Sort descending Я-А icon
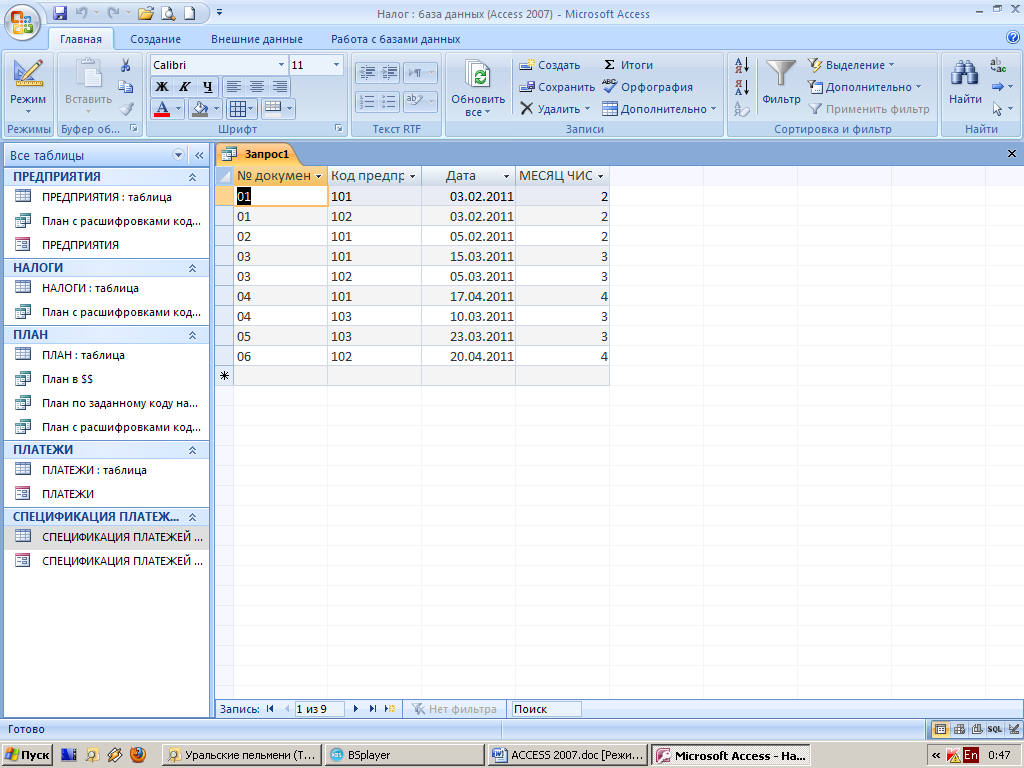 (742, 87)
